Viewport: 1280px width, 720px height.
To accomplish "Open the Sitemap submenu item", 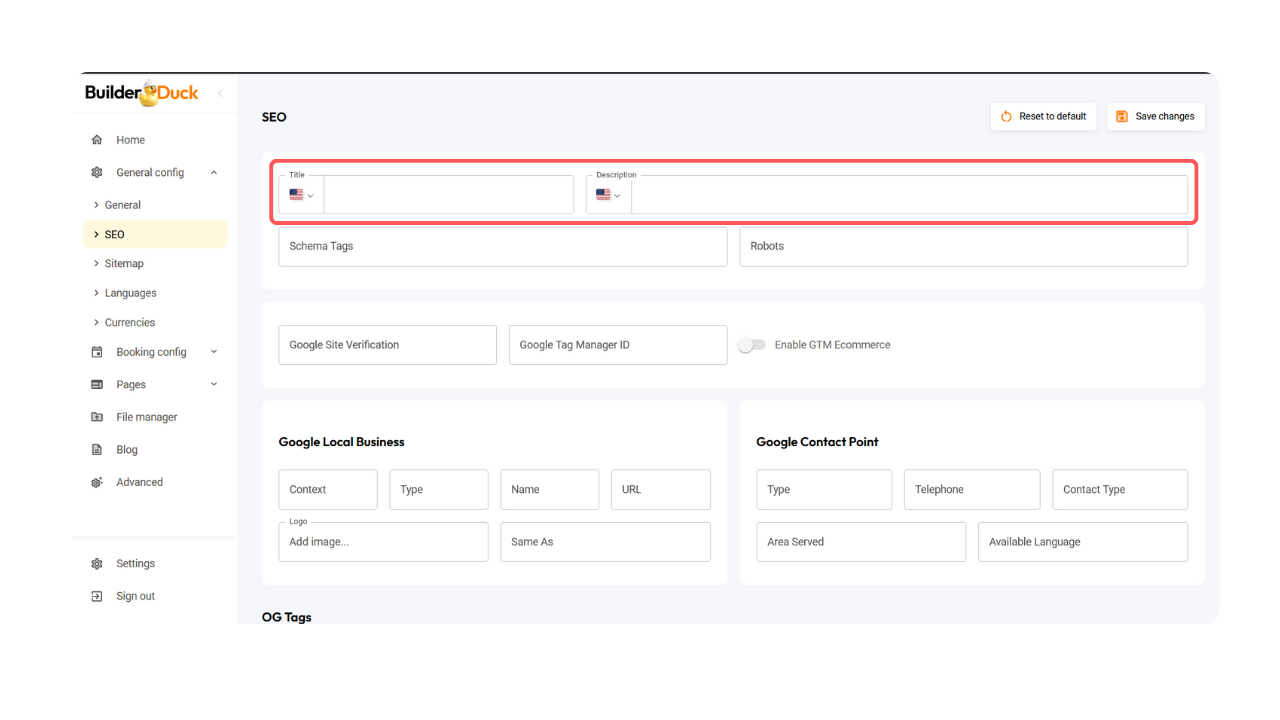I will 124,264.
